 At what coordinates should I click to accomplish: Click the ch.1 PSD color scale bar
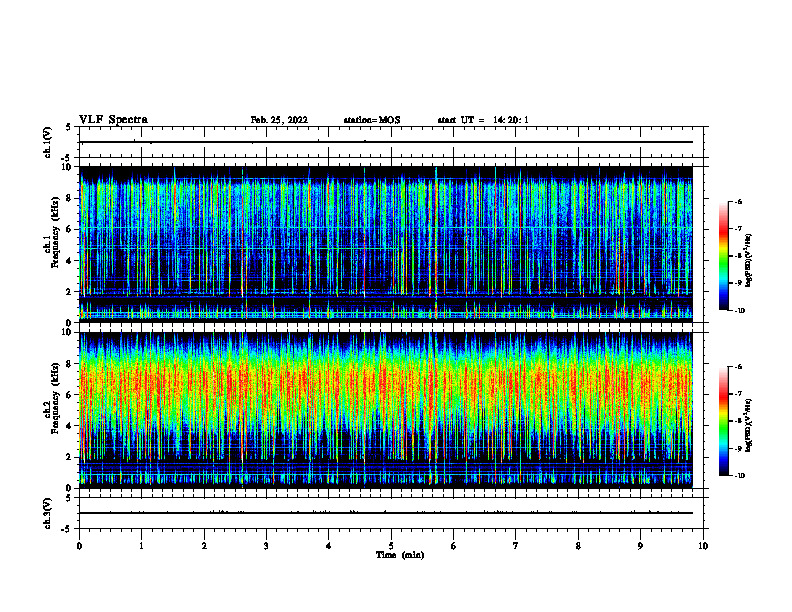click(723, 256)
